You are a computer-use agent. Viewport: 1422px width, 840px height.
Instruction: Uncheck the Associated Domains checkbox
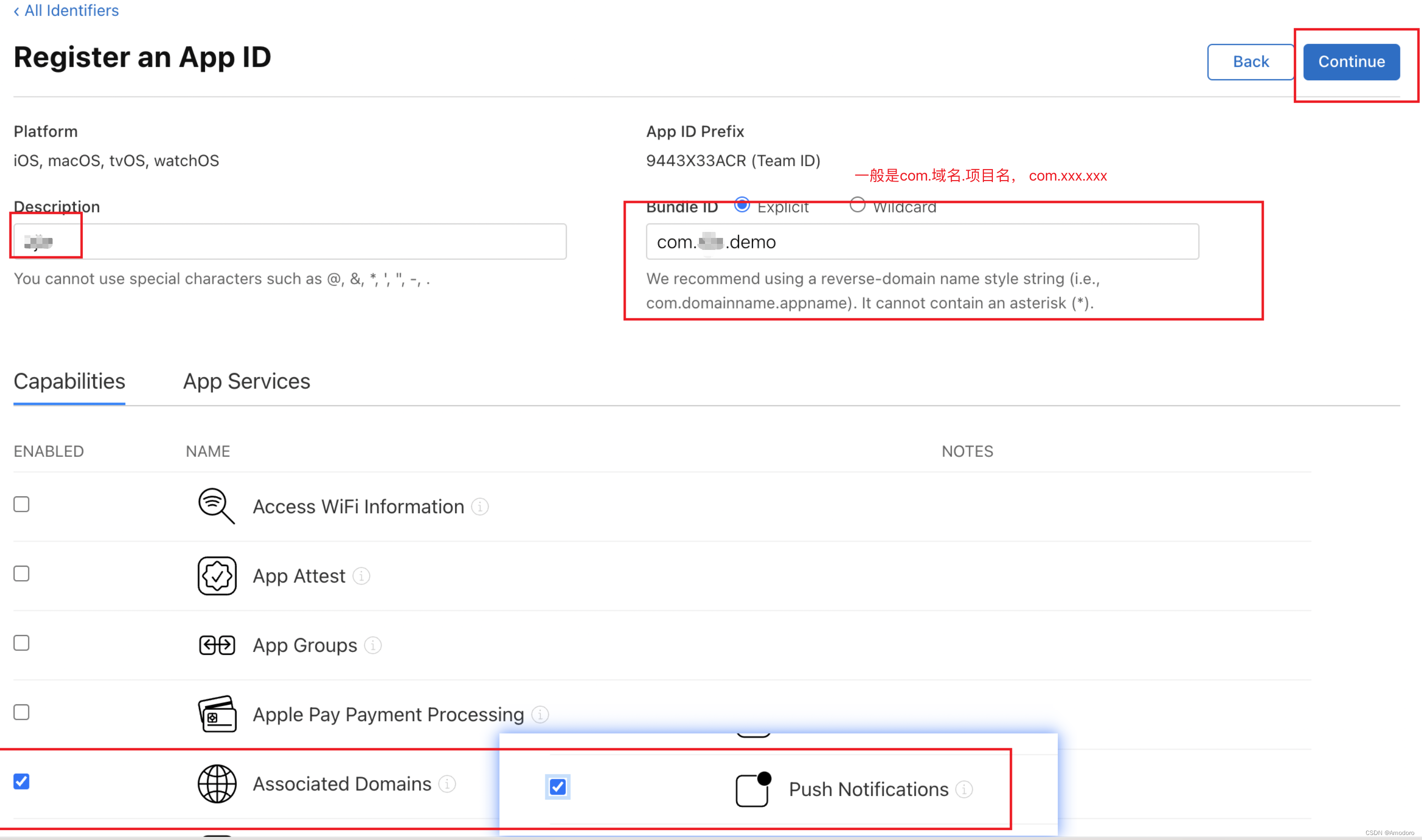tap(21, 781)
